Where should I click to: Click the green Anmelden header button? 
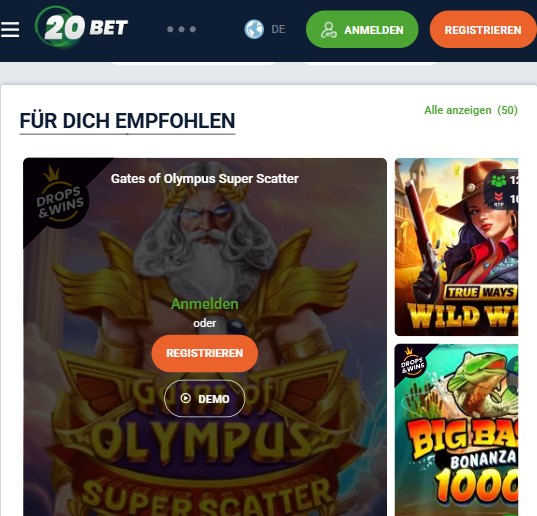point(362,29)
